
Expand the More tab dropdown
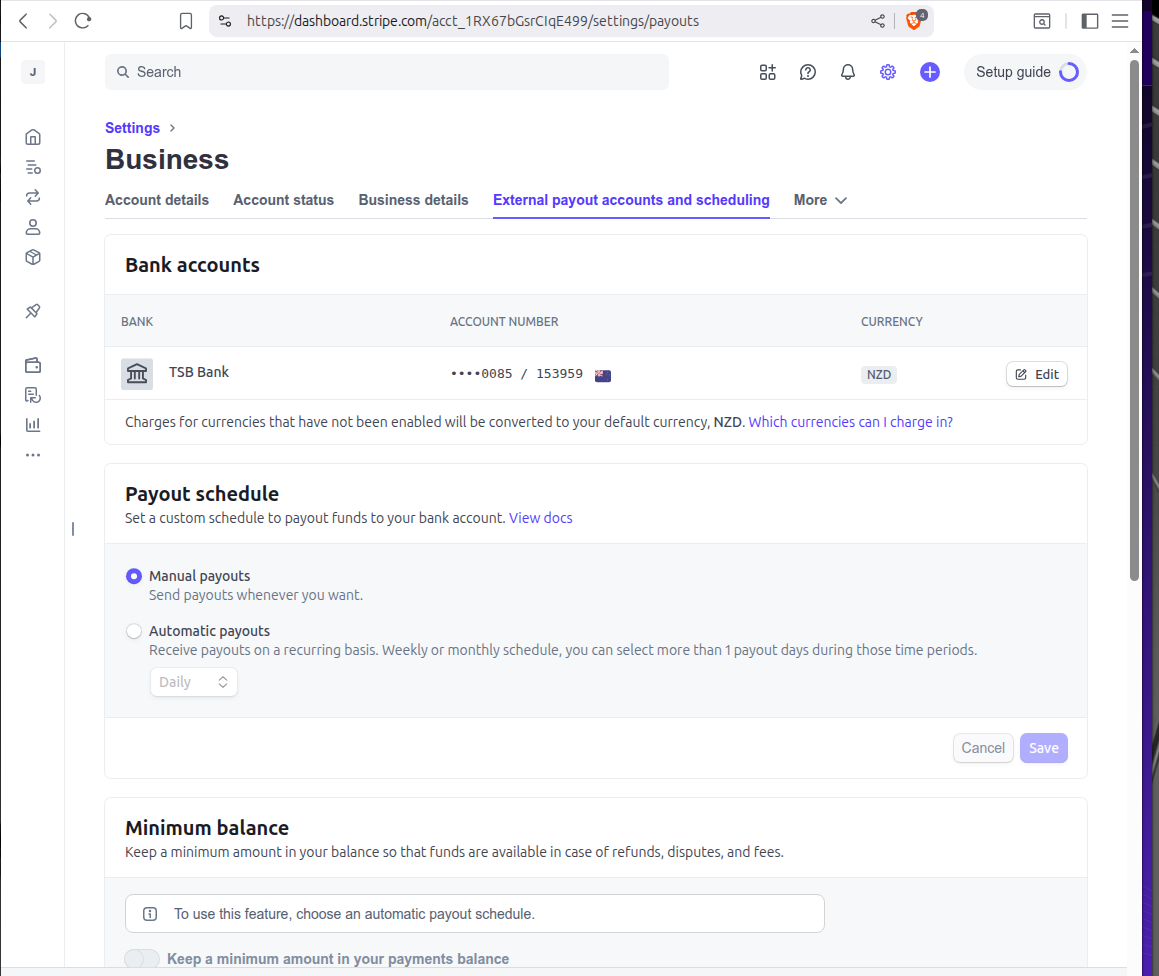(820, 200)
